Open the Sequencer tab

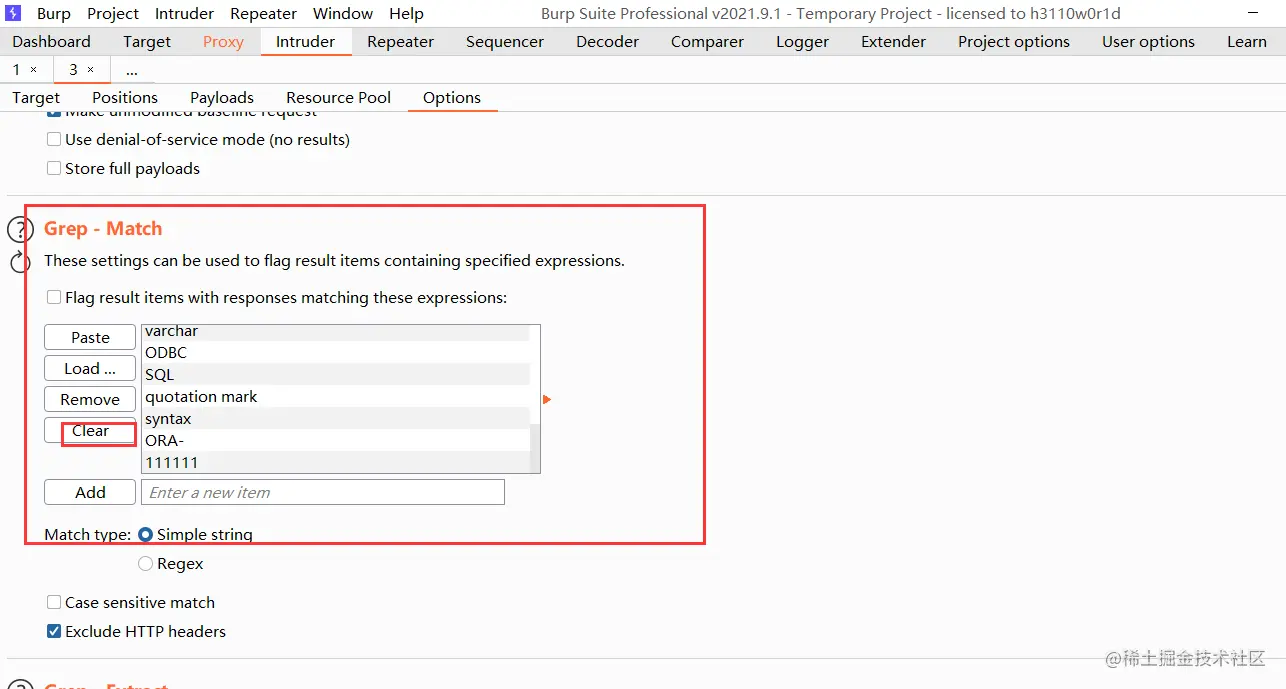pyautogui.click(x=505, y=42)
